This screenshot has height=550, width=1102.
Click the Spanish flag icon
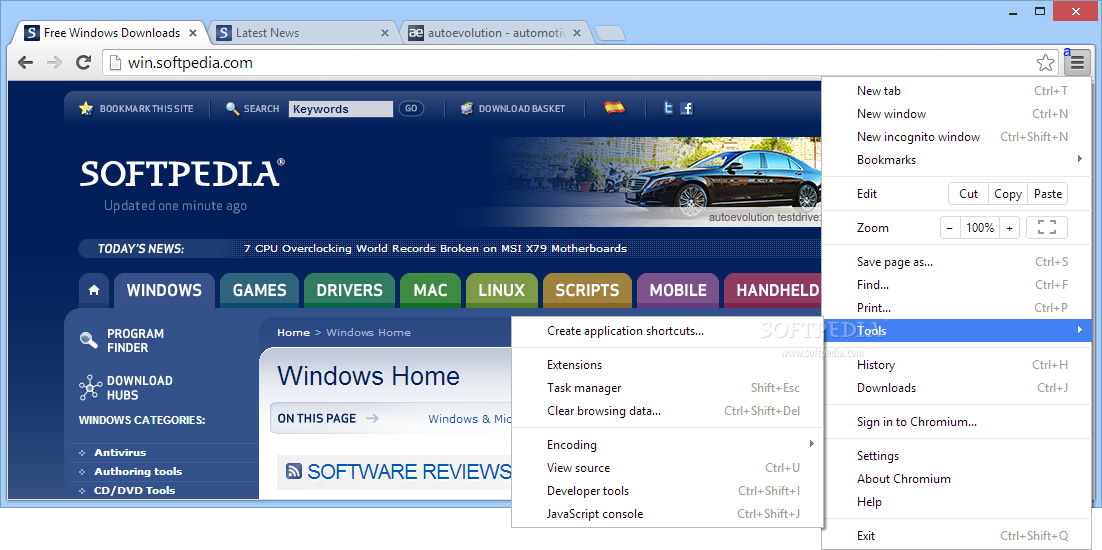click(614, 108)
